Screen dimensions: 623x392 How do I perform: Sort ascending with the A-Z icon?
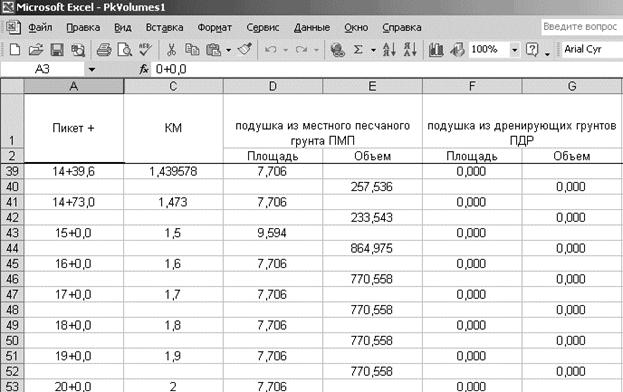click(x=389, y=50)
